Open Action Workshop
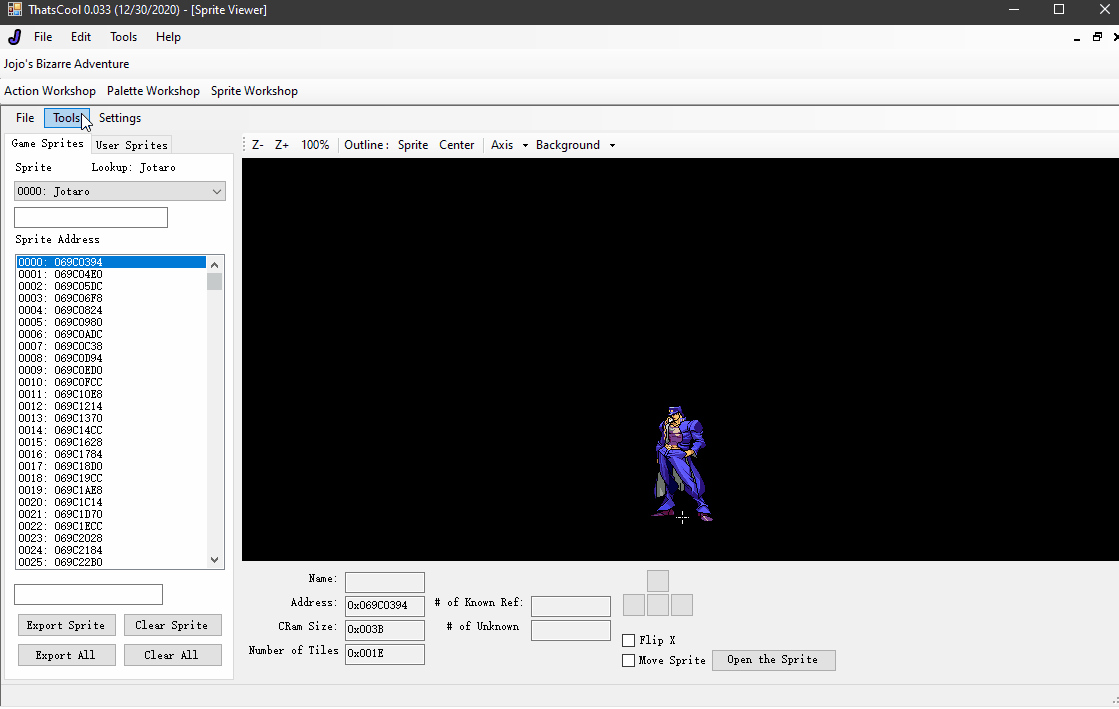The image size is (1119, 709). pos(50,91)
